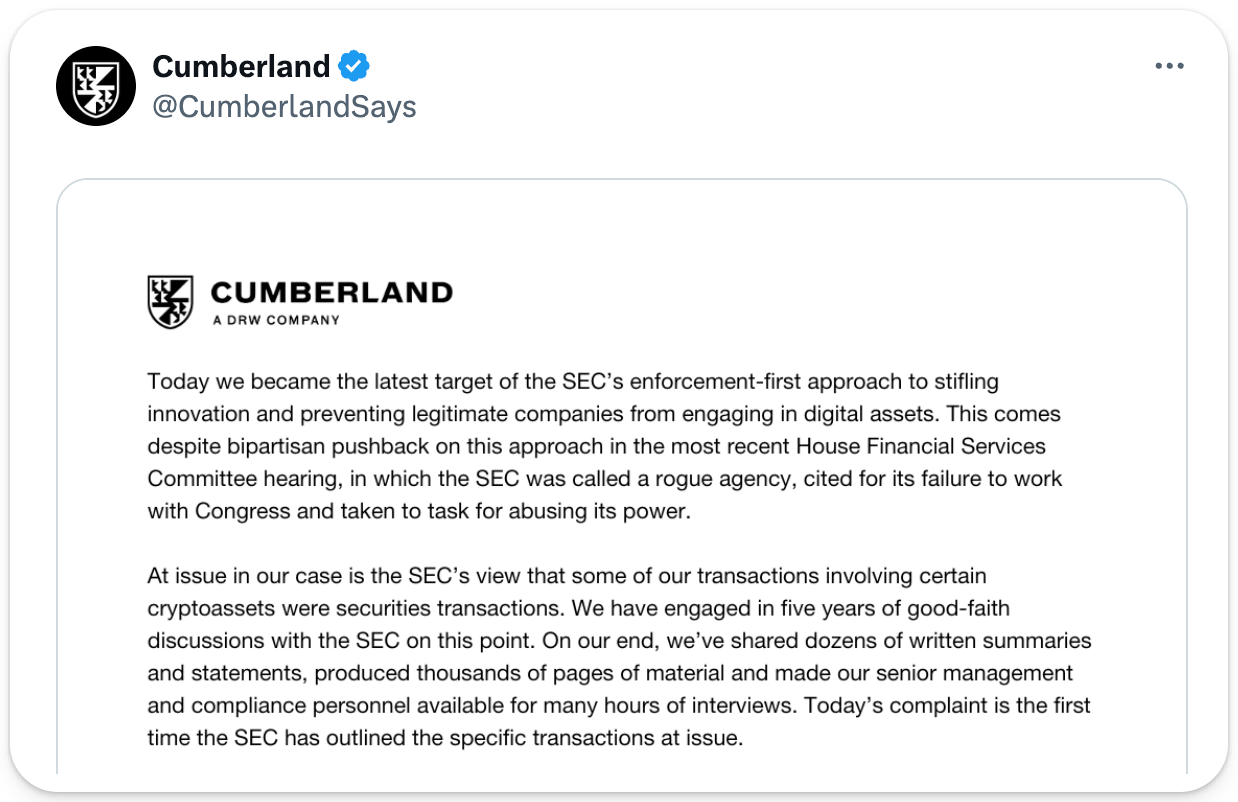Open the Cumberland profile avatar
This screenshot has height=802, width=1238.
95,86
